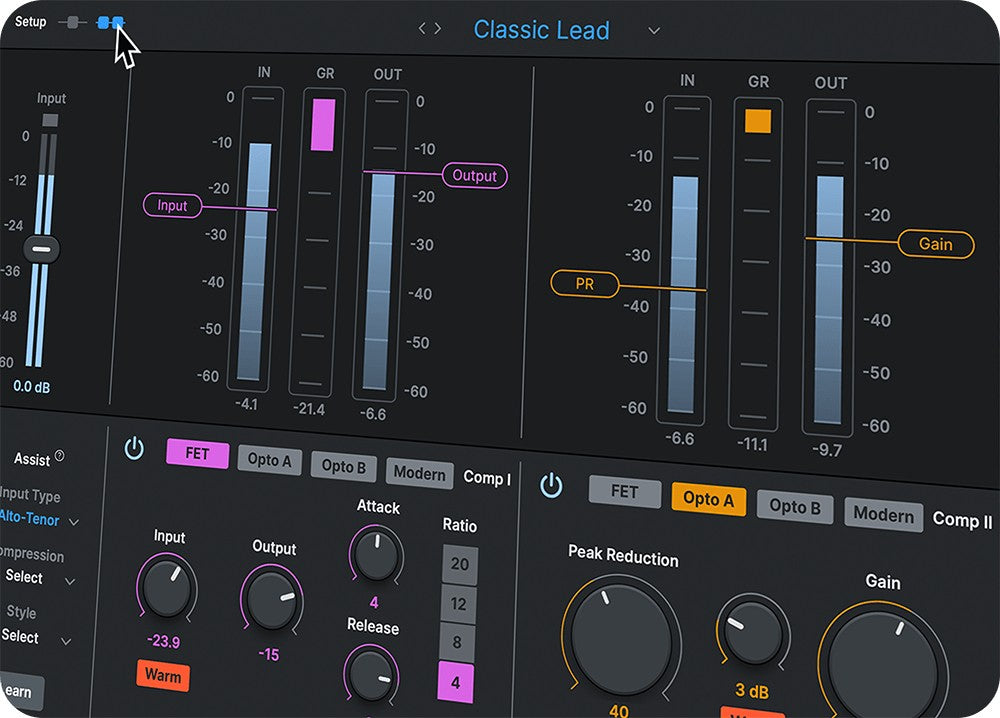Set ratio to 12
The image size is (1000, 718).
click(x=459, y=604)
